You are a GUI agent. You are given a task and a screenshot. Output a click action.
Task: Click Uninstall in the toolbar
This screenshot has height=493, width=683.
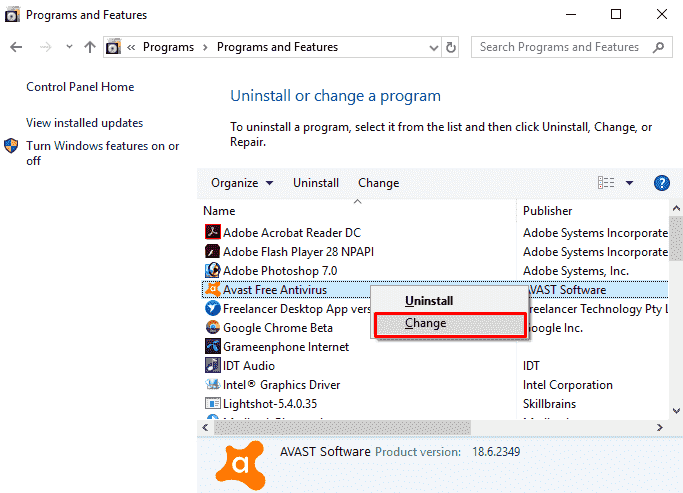point(316,183)
